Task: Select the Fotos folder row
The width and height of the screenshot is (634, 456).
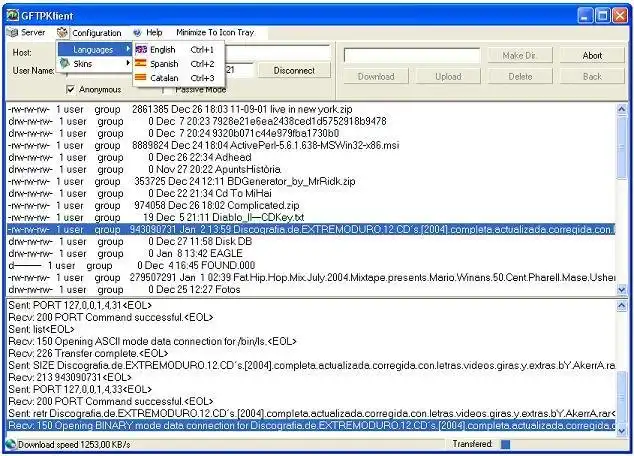Action: (x=311, y=289)
